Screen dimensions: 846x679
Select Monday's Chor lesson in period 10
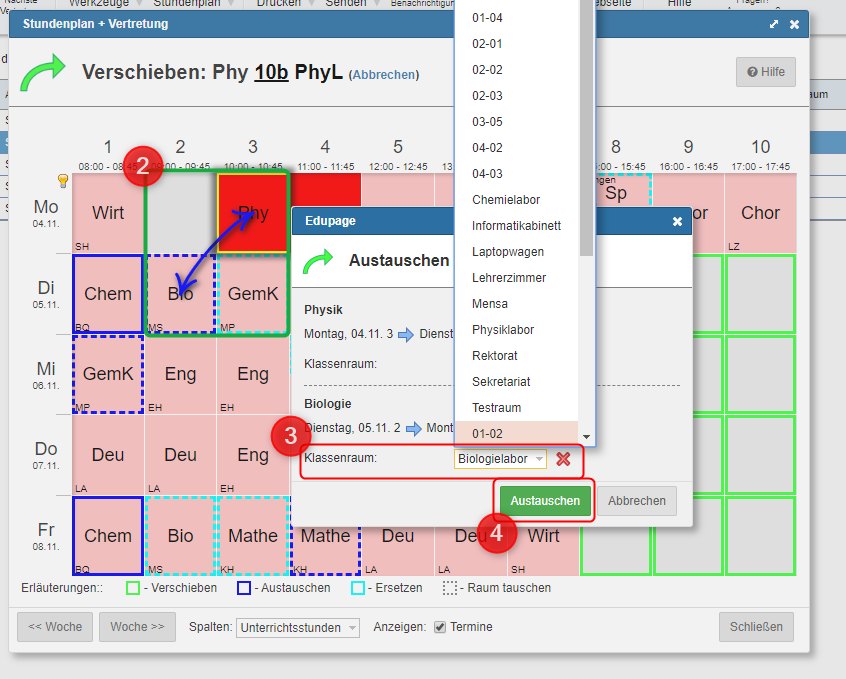click(760, 213)
